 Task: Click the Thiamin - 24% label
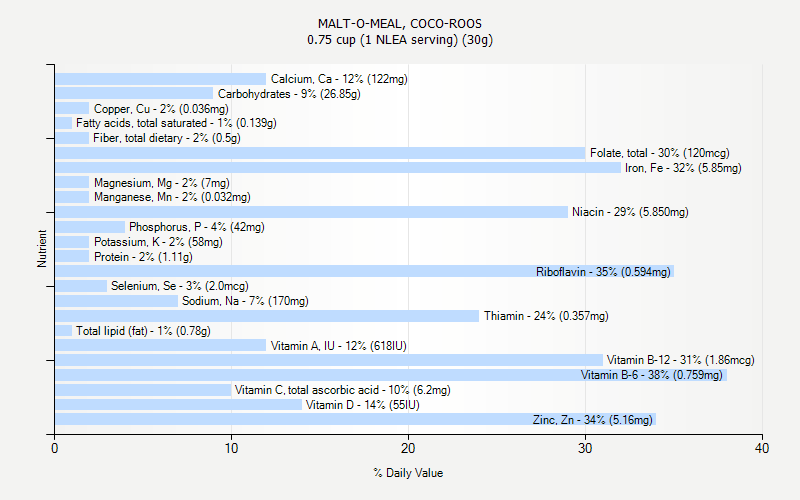[x=546, y=316]
